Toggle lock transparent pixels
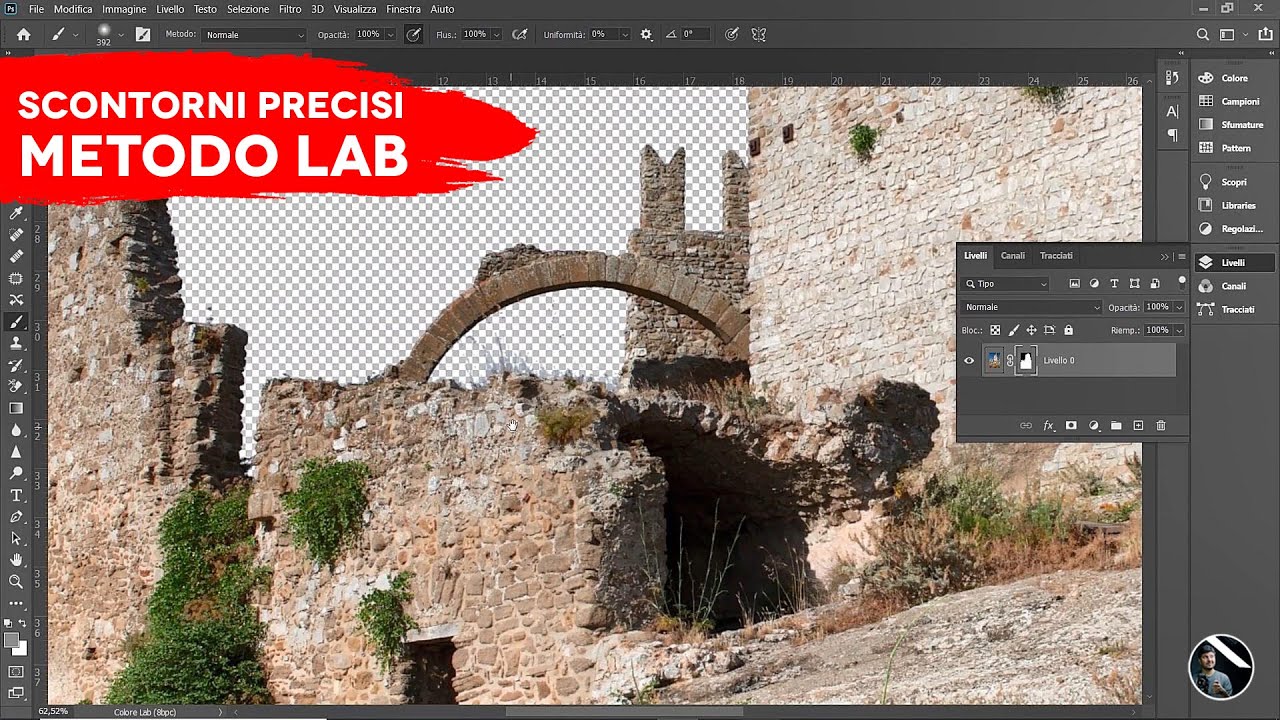This screenshot has width=1280, height=720. click(995, 330)
